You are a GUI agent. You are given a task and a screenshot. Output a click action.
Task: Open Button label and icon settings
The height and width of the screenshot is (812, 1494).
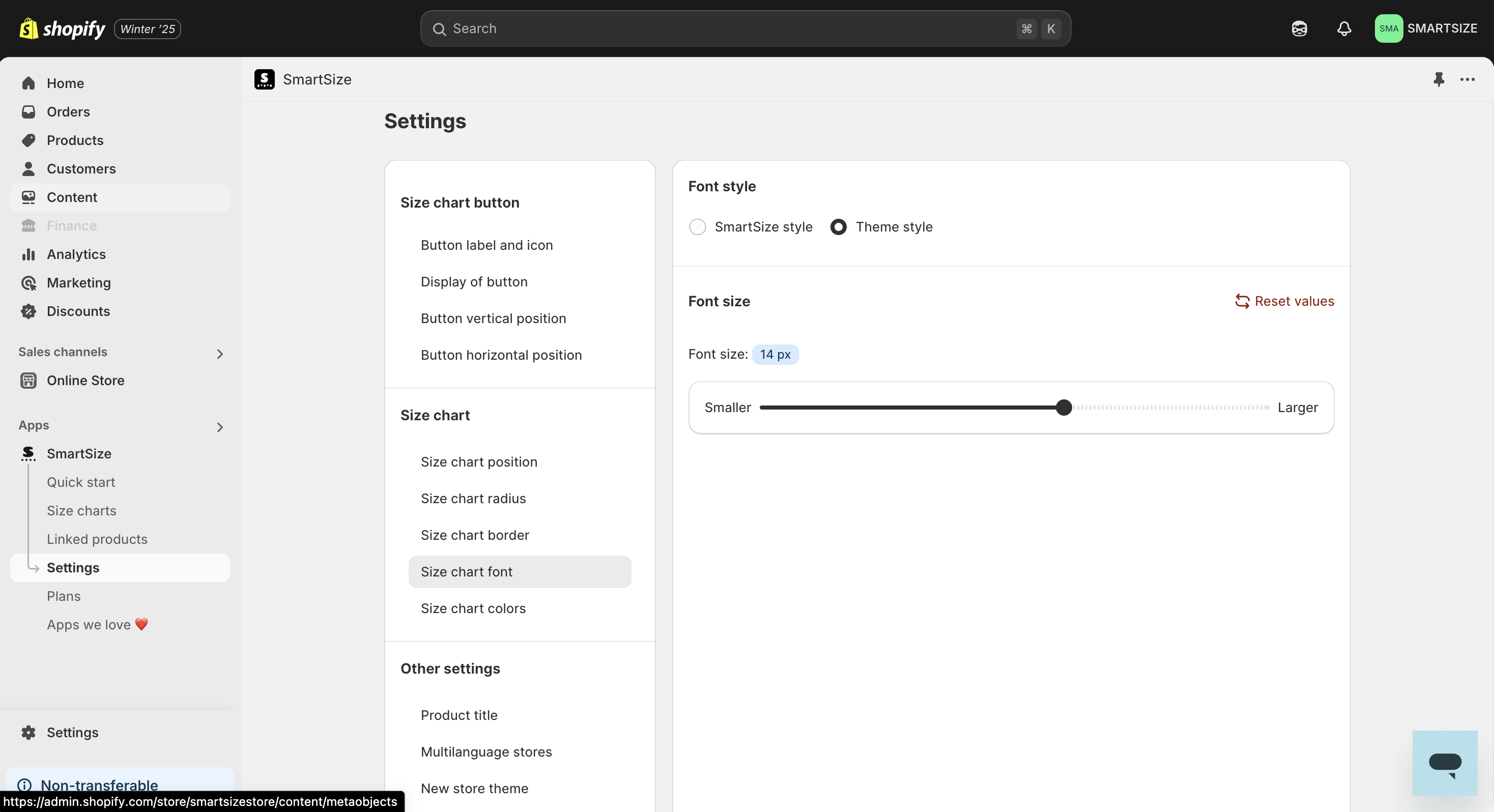click(x=486, y=245)
